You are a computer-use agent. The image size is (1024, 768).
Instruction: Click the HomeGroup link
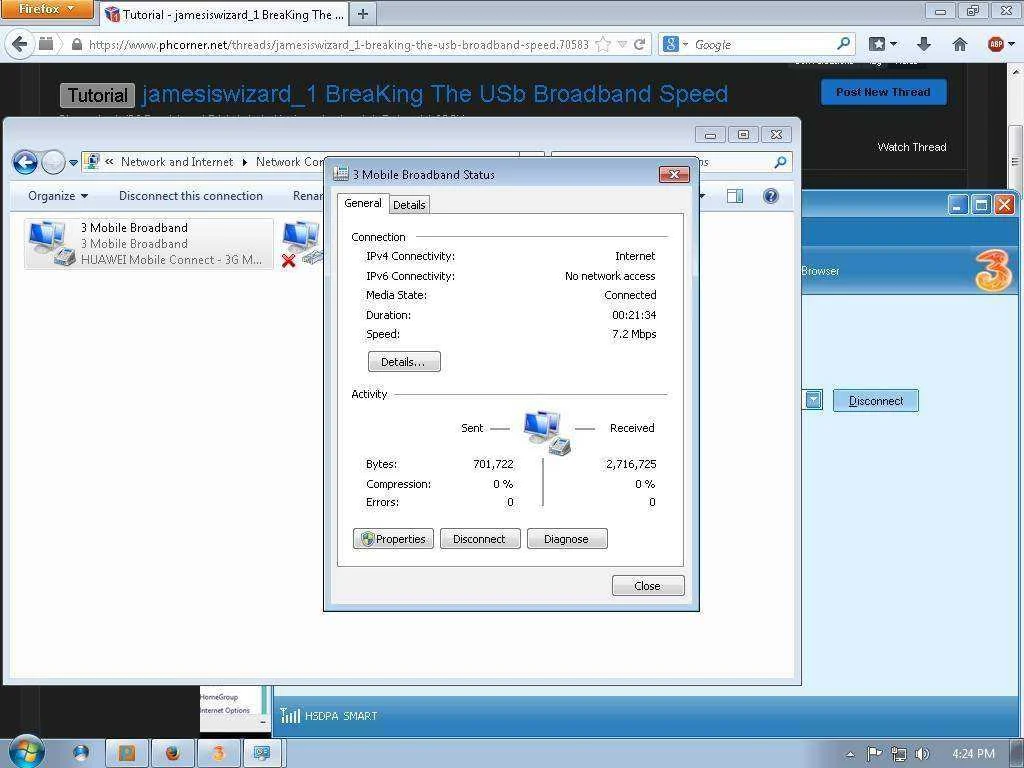(x=219, y=697)
